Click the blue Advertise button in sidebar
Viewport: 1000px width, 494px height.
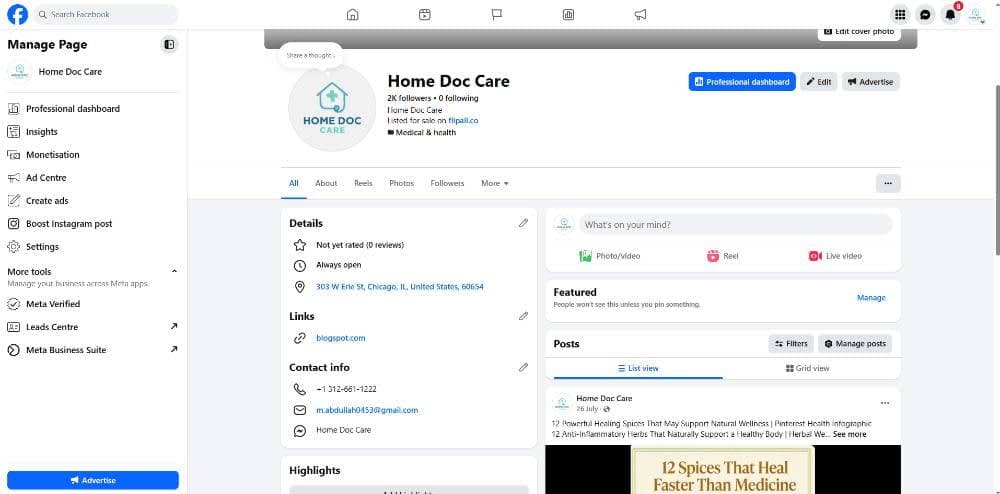point(93,480)
